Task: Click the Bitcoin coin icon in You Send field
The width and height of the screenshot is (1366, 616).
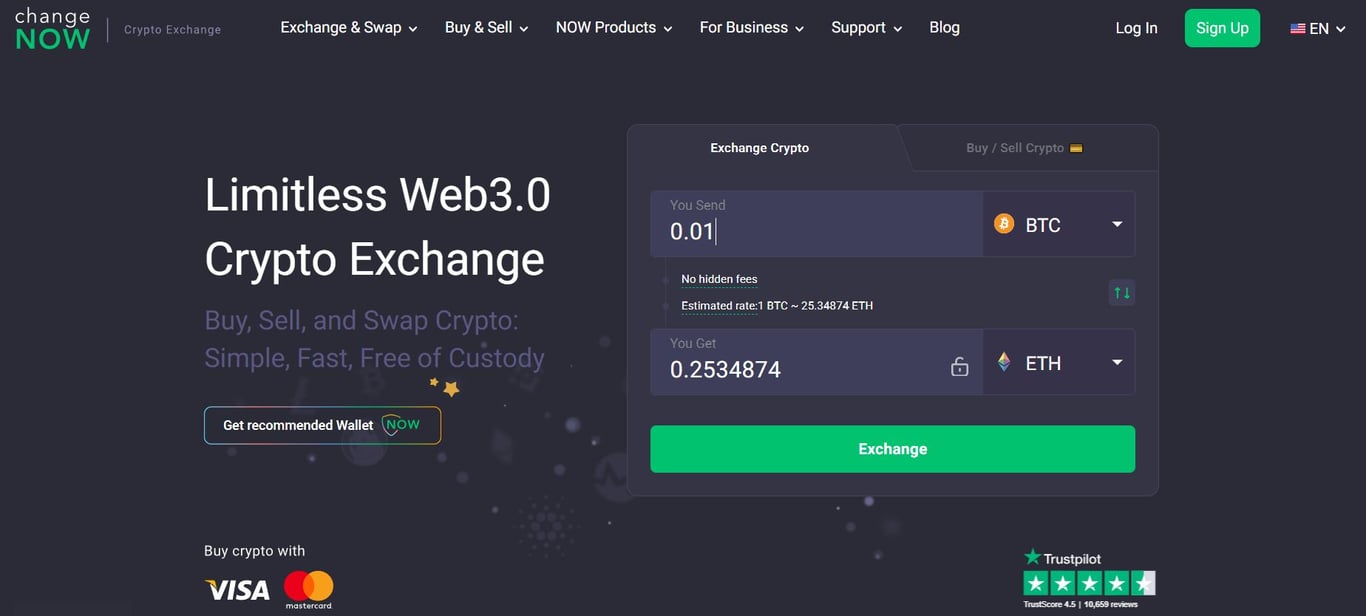Action: [1003, 223]
